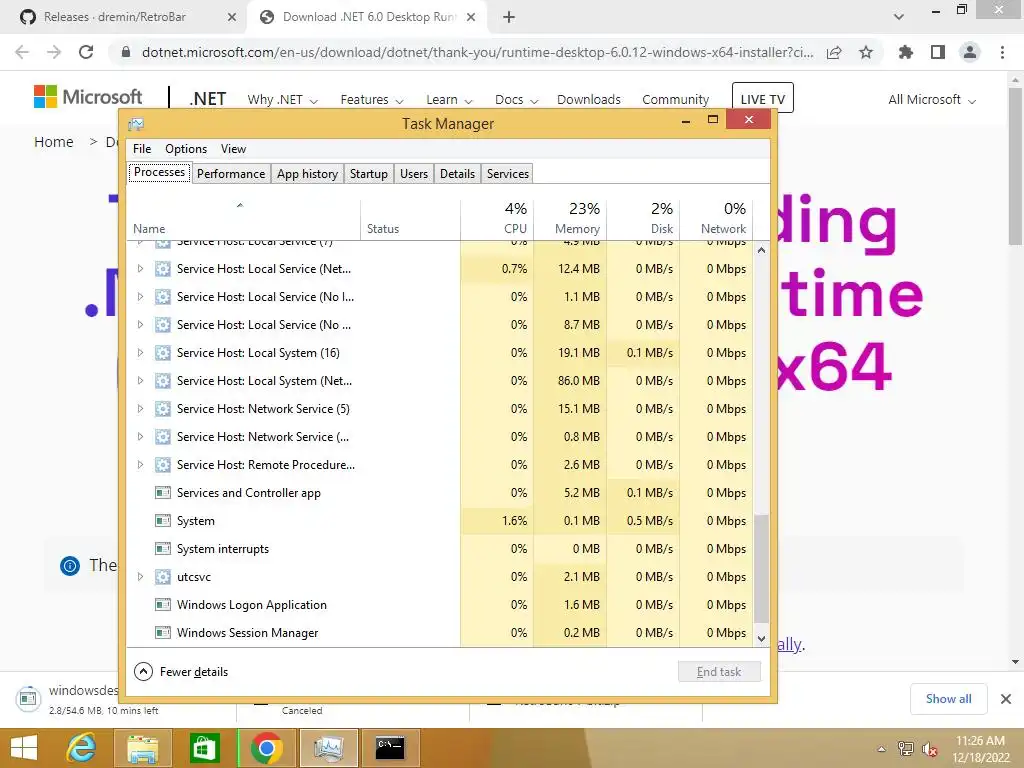Switch to the Users tab

414,174
